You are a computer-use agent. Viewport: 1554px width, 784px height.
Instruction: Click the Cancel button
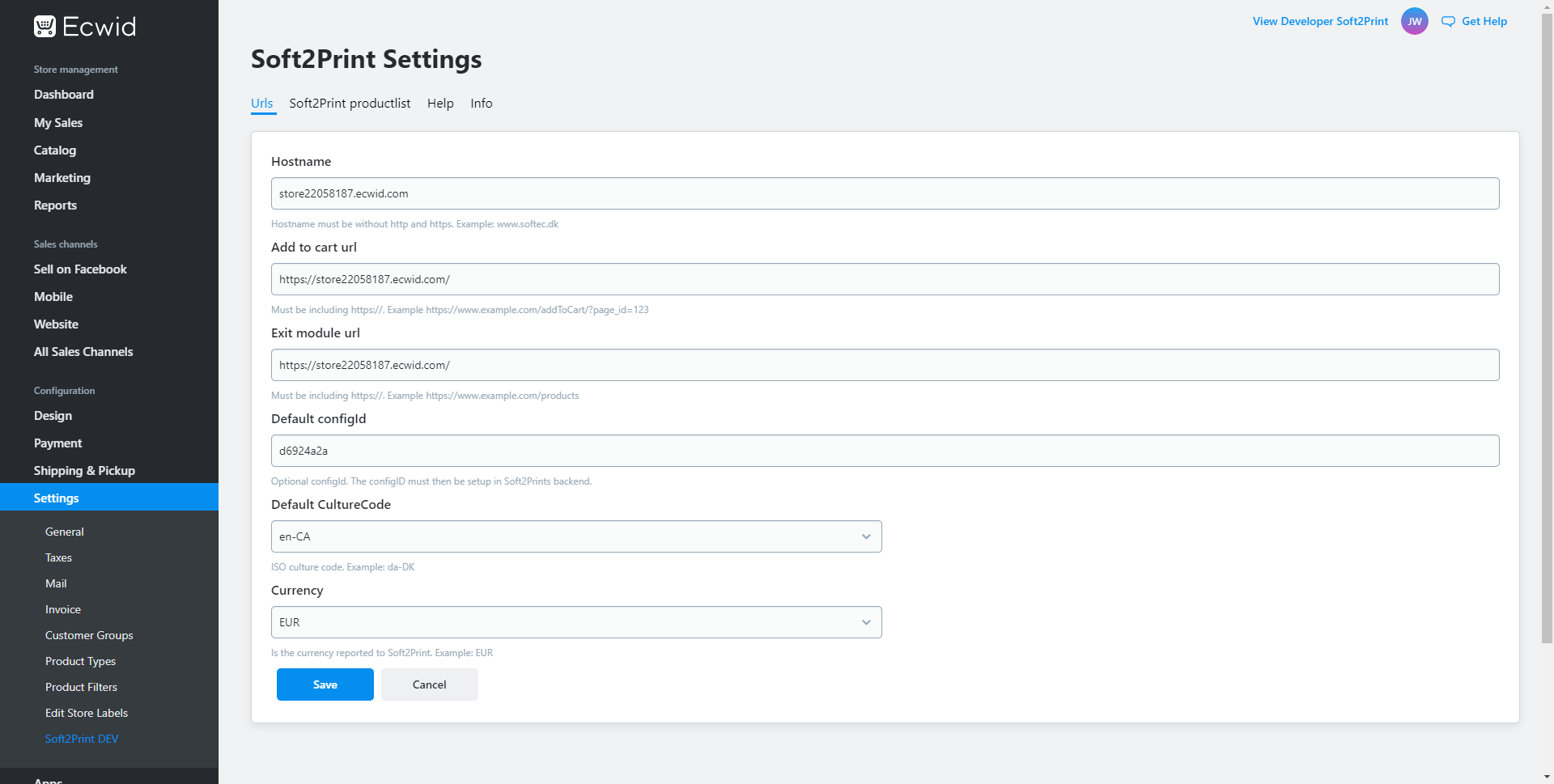click(430, 684)
